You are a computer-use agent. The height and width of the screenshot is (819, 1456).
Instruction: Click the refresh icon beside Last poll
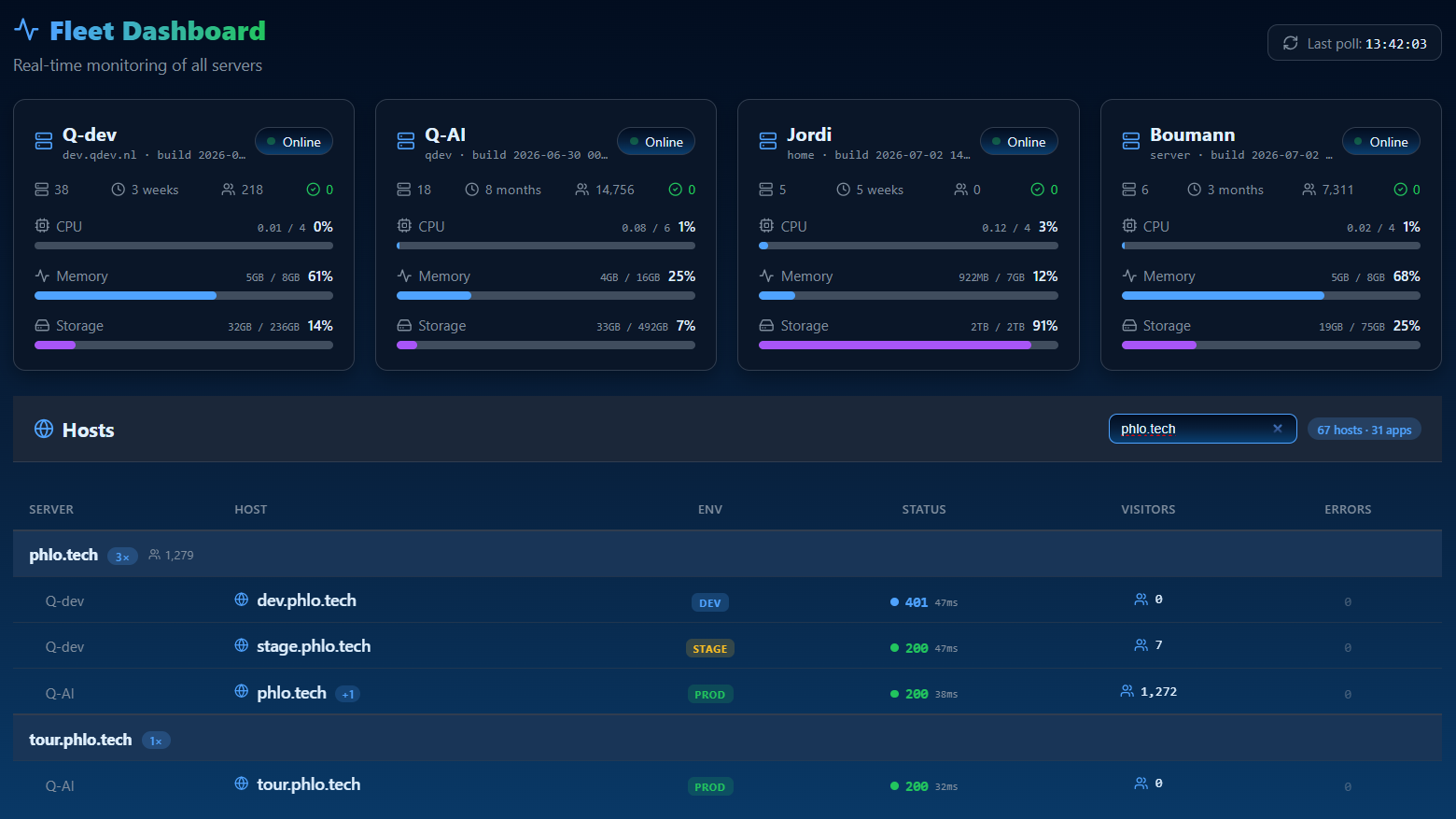[x=1291, y=43]
